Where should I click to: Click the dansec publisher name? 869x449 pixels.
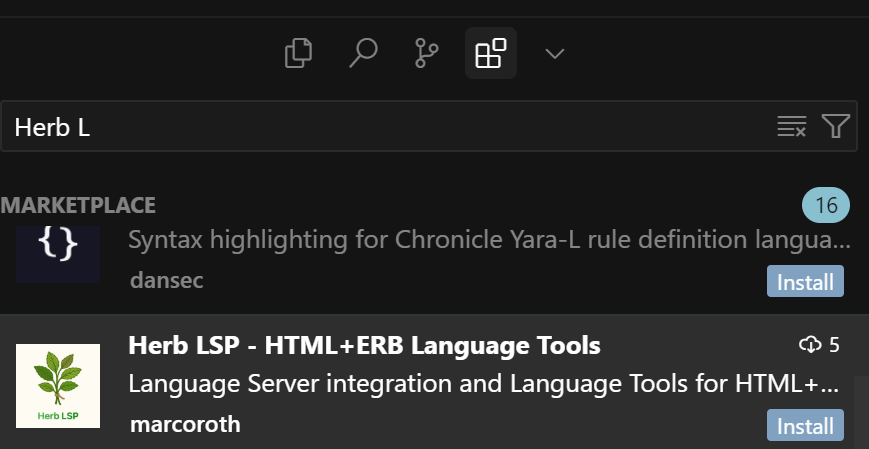(166, 281)
